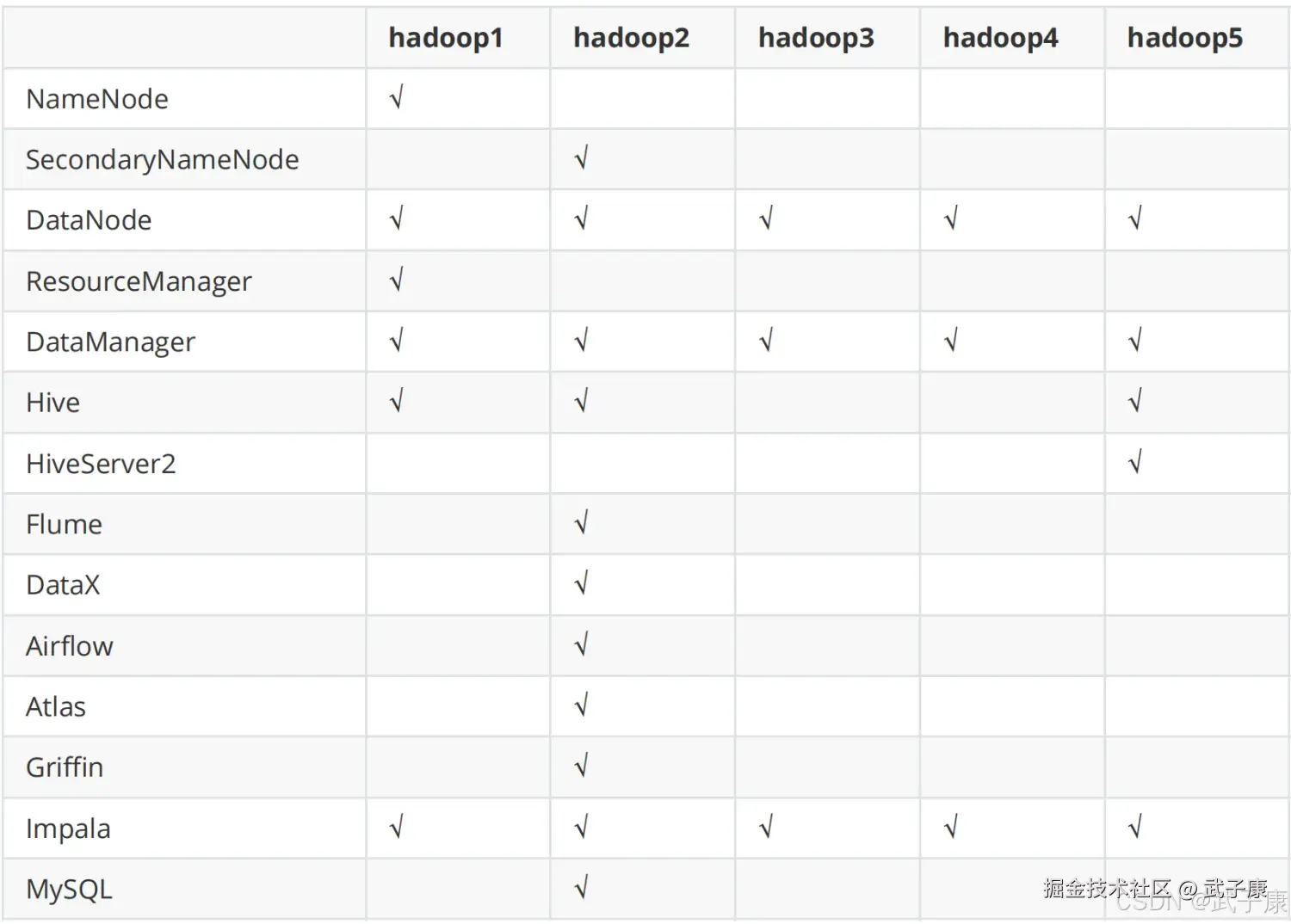Viewport: 1291px width, 924px height.
Task: Click the MySQL checkmark under hadoop2
Action: pyautogui.click(x=582, y=888)
